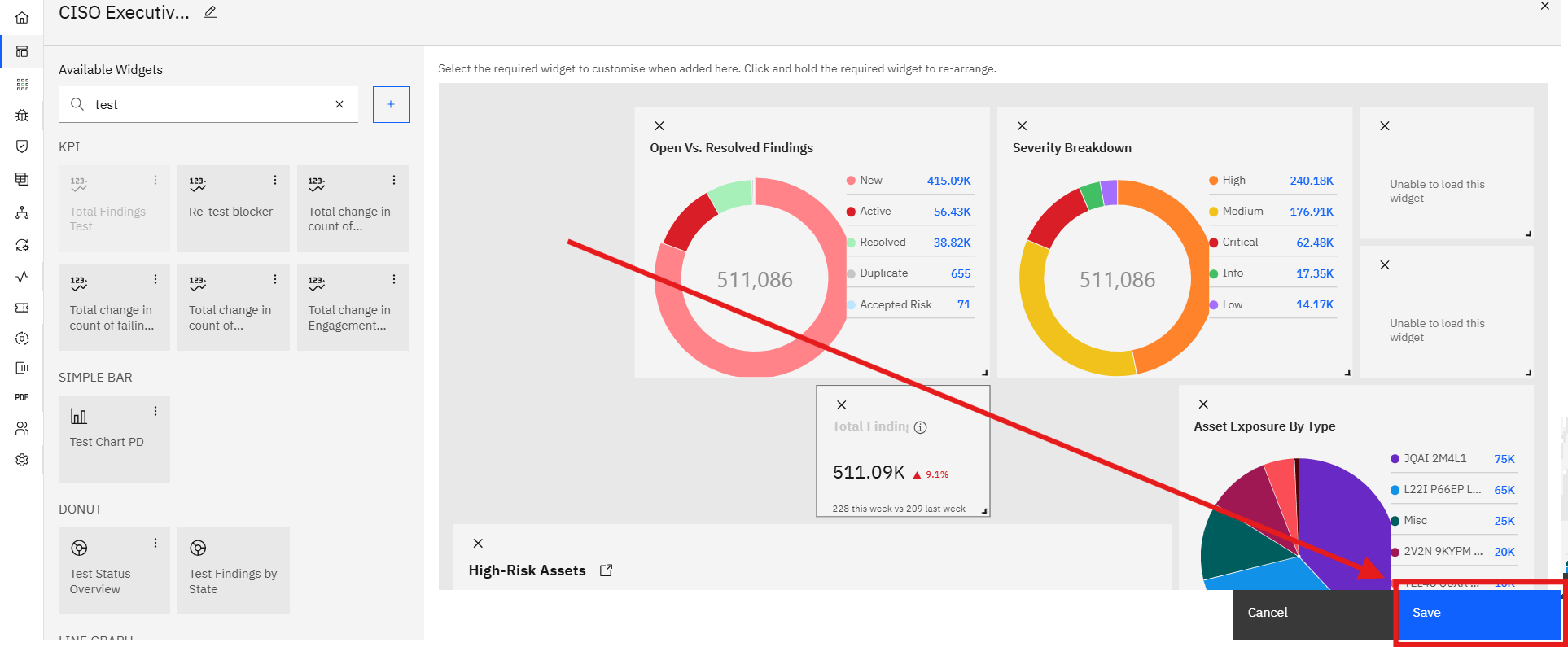The image size is (1568, 647).
Task: Open the activity pulse icon in the sidebar
Action: pos(22,277)
